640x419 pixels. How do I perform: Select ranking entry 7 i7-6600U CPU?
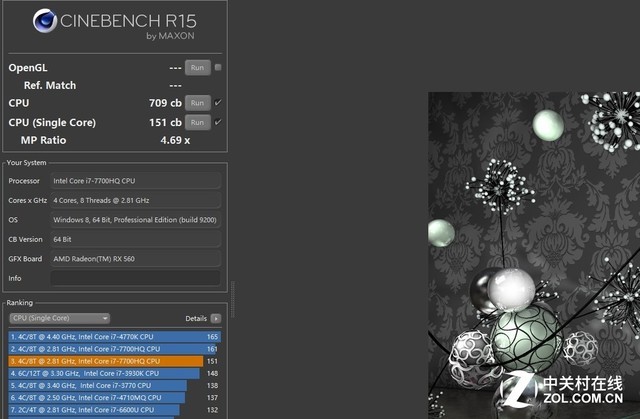[115, 410]
